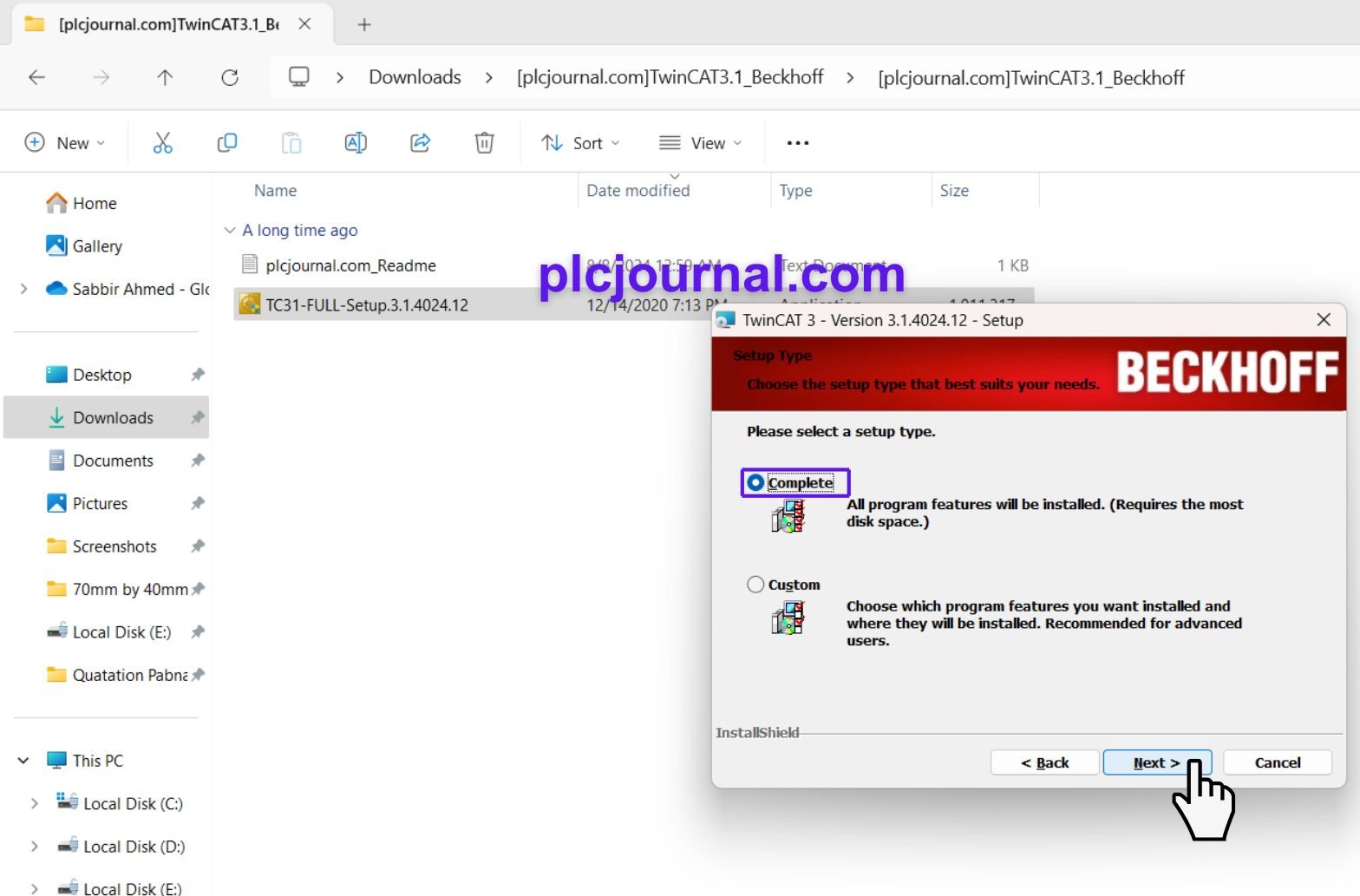Screen dimensions: 1360x896
Task: Expand the Sabbir Ahmed OneDrive tree node
Action: [23, 289]
